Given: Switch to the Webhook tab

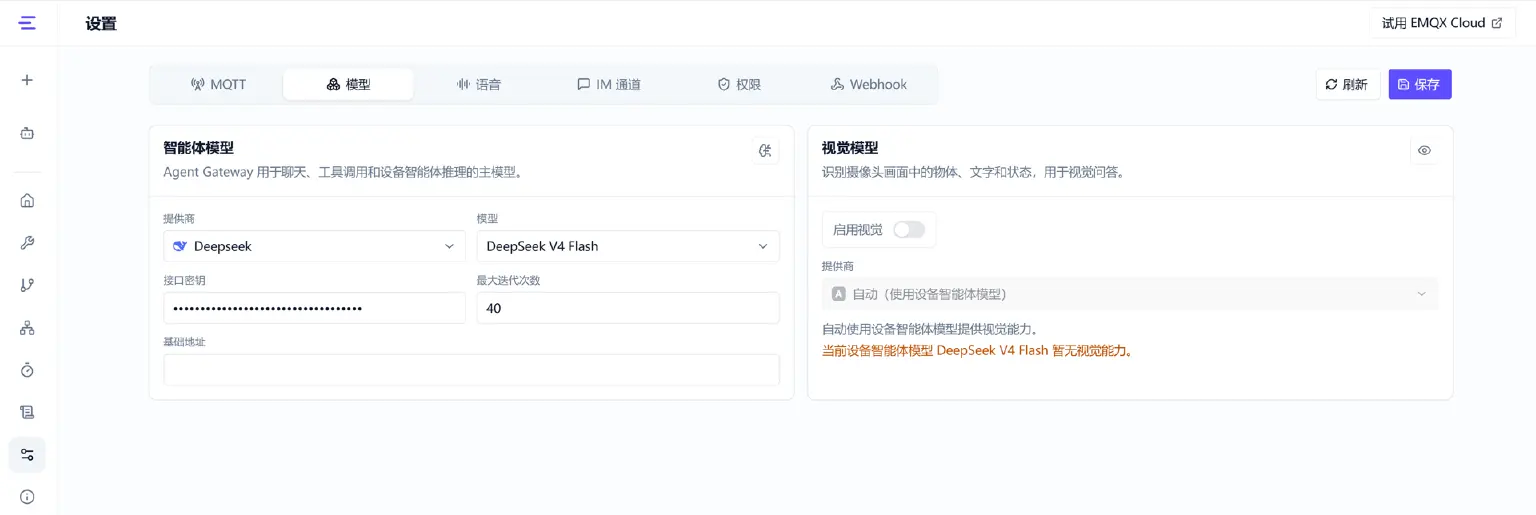Looking at the screenshot, I should click(869, 84).
